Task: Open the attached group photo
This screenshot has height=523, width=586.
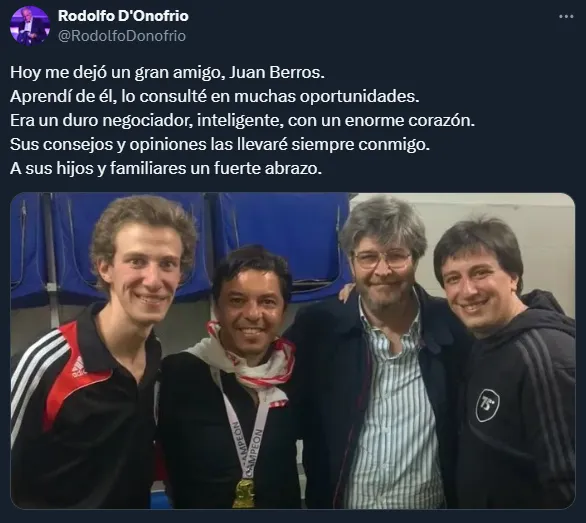Action: pyautogui.click(x=293, y=351)
